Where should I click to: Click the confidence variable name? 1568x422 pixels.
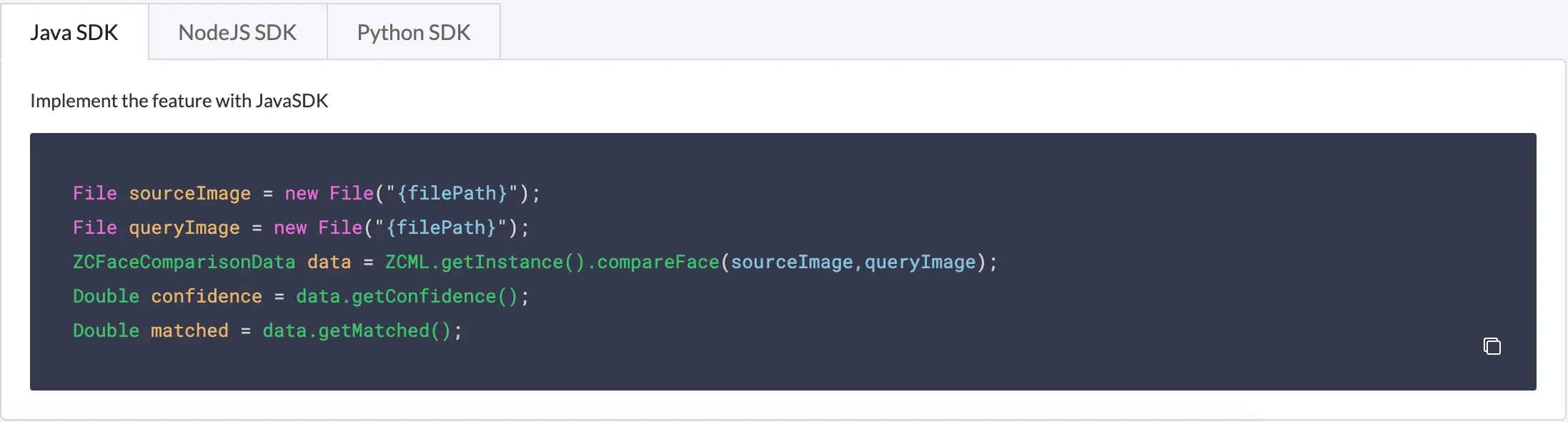(207, 296)
